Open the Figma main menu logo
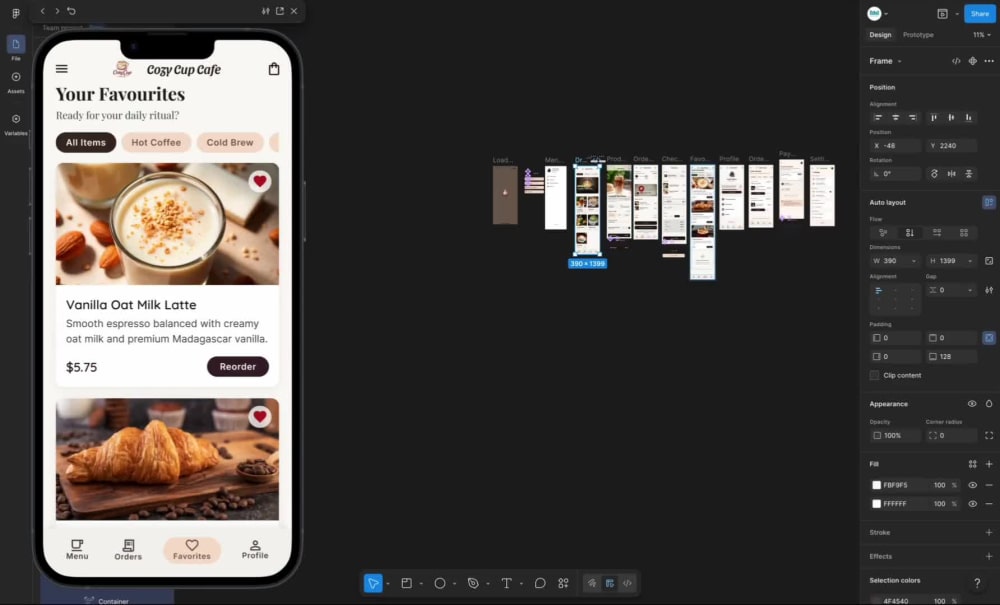 pos(16,13)
